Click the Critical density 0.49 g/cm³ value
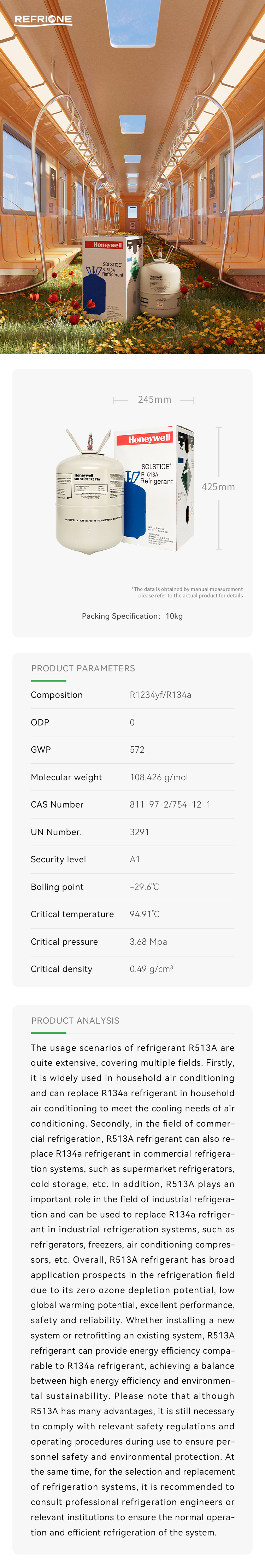The width and height of the screenshot is (265, 1568). coord(151,969)
